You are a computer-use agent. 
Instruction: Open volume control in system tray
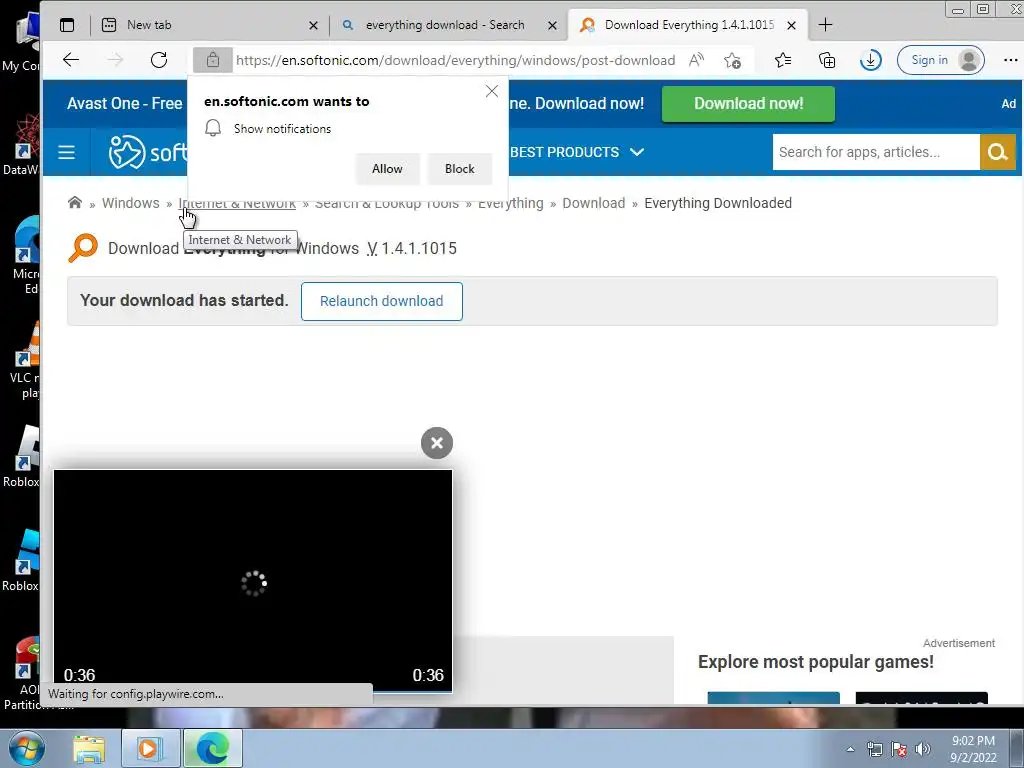click(923, 749)
